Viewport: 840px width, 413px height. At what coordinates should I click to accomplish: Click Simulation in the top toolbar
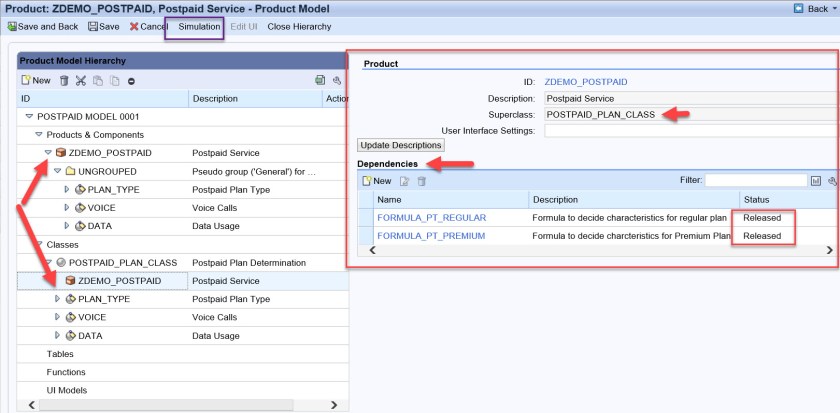click(199, 26)
